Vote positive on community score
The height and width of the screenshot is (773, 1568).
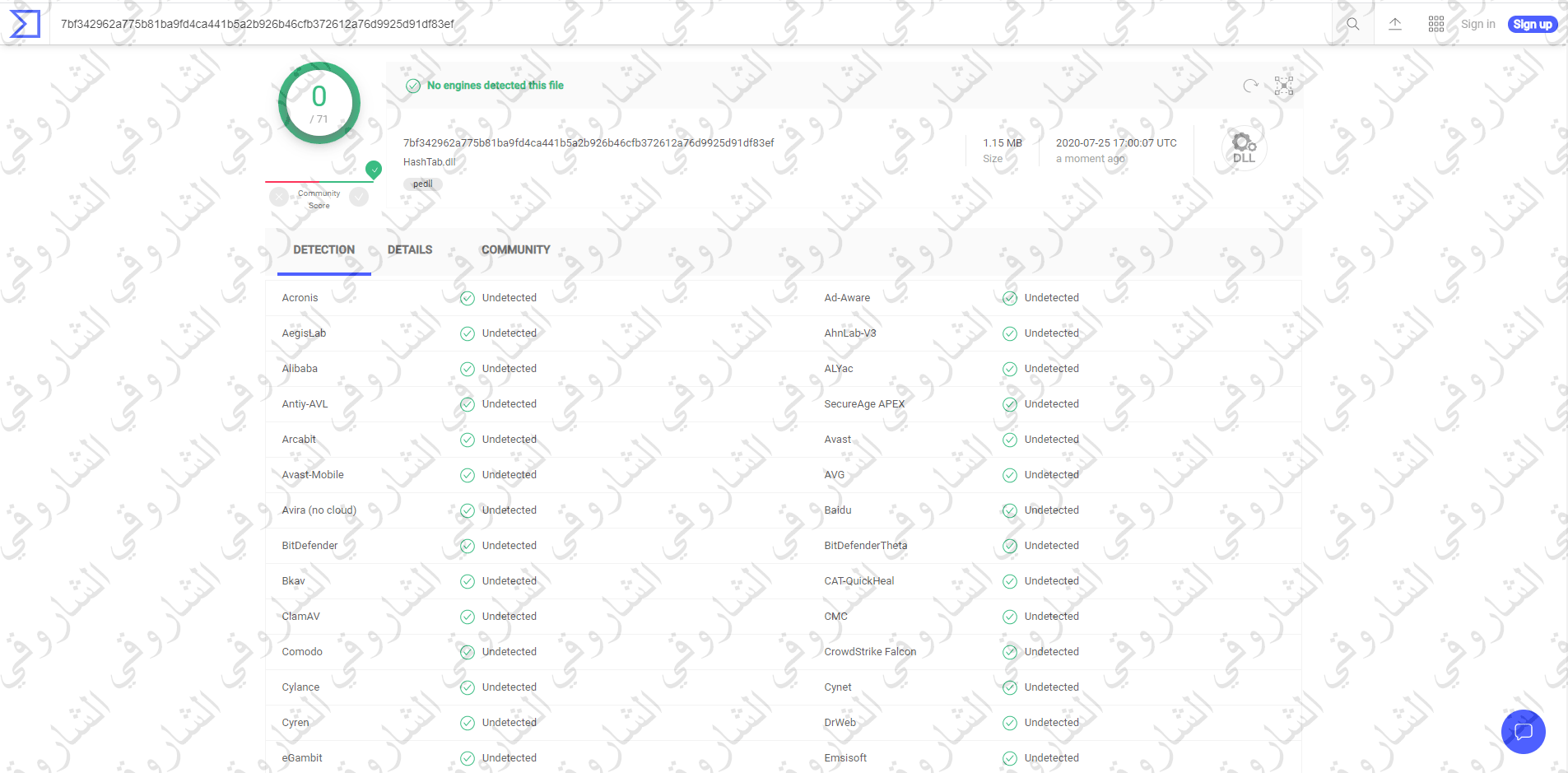(x=359, y=197)
